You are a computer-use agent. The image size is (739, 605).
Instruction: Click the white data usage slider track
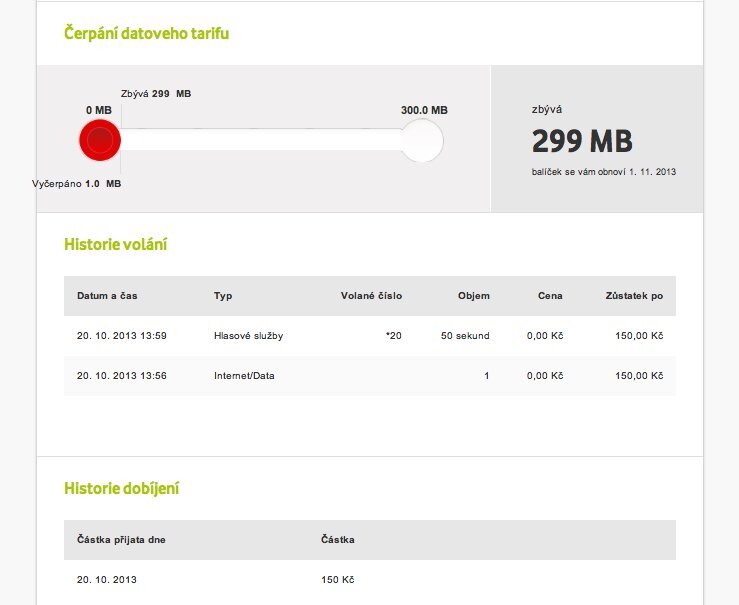point(260,141)
